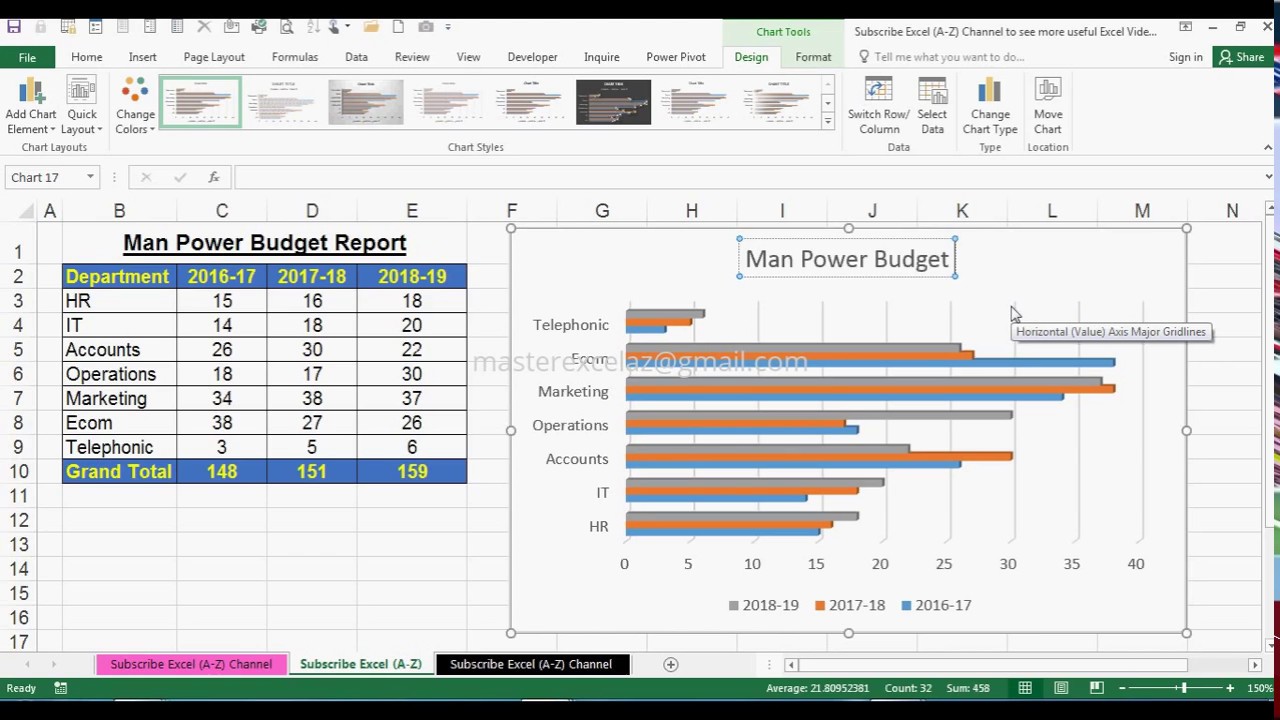The width and height of the screenshot is (1280, 720).
Task: Click the Move Chart icon
Action: click(1048, 92)
